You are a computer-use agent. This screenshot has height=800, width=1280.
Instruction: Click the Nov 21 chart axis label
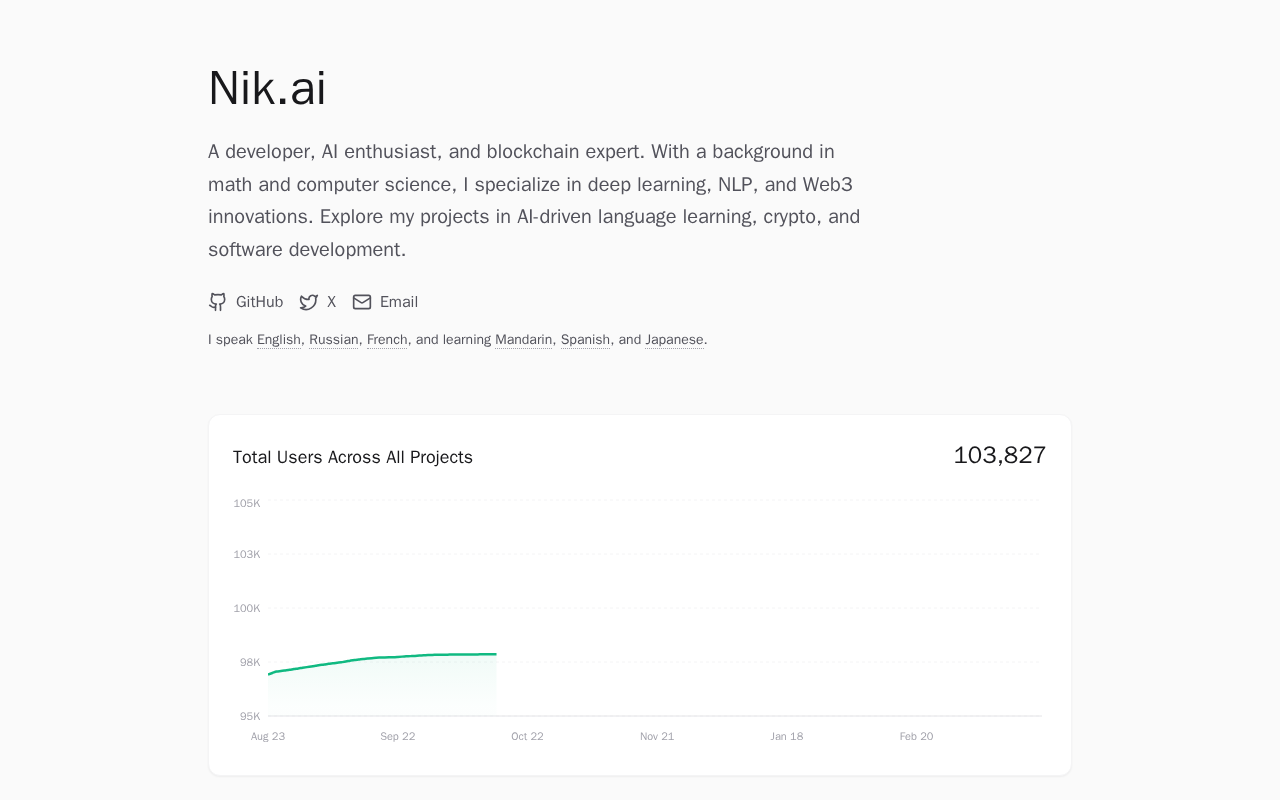(x=657, y=736)
